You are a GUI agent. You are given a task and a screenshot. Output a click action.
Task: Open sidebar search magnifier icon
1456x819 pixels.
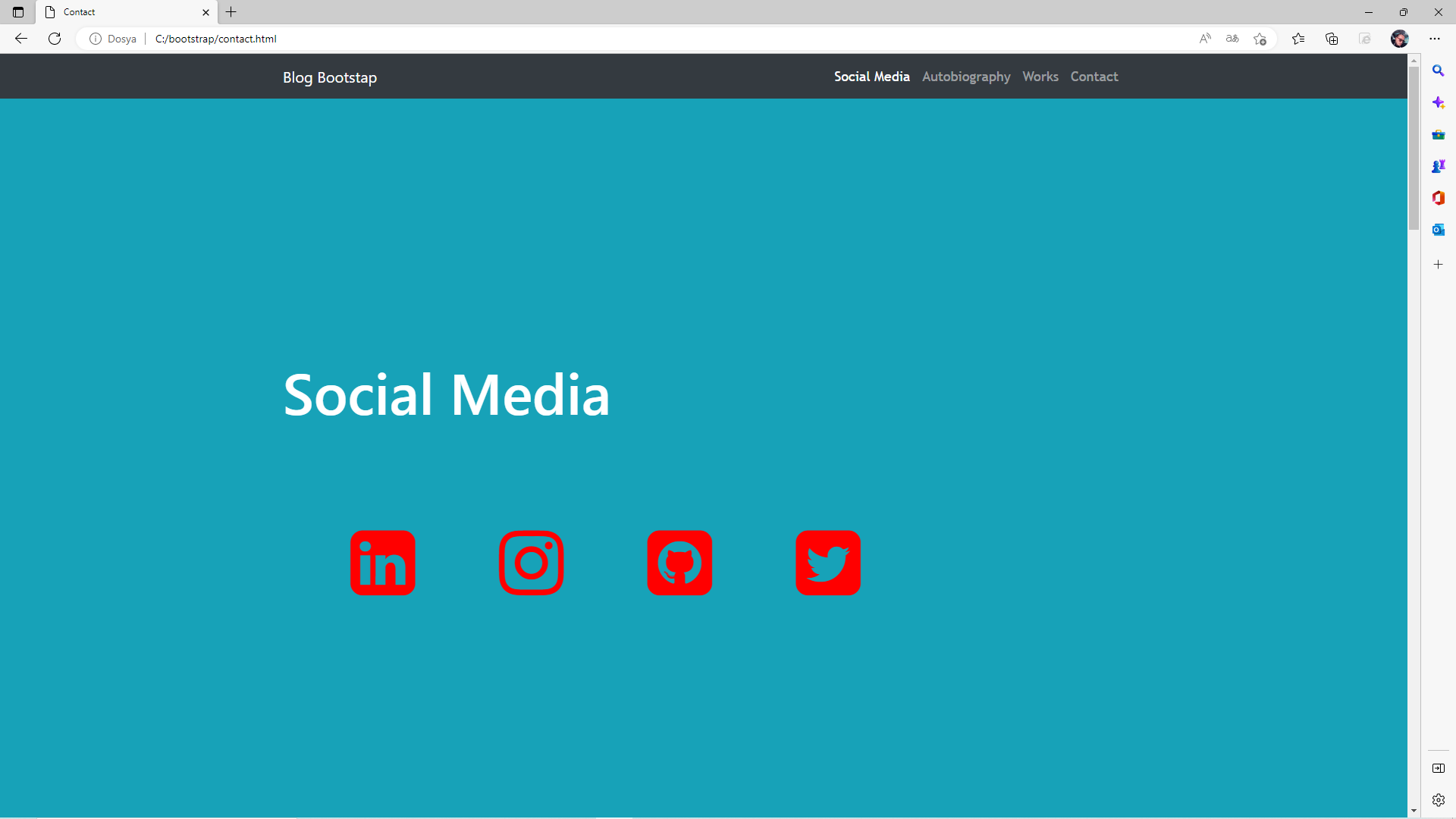(x=1438, y=71)
